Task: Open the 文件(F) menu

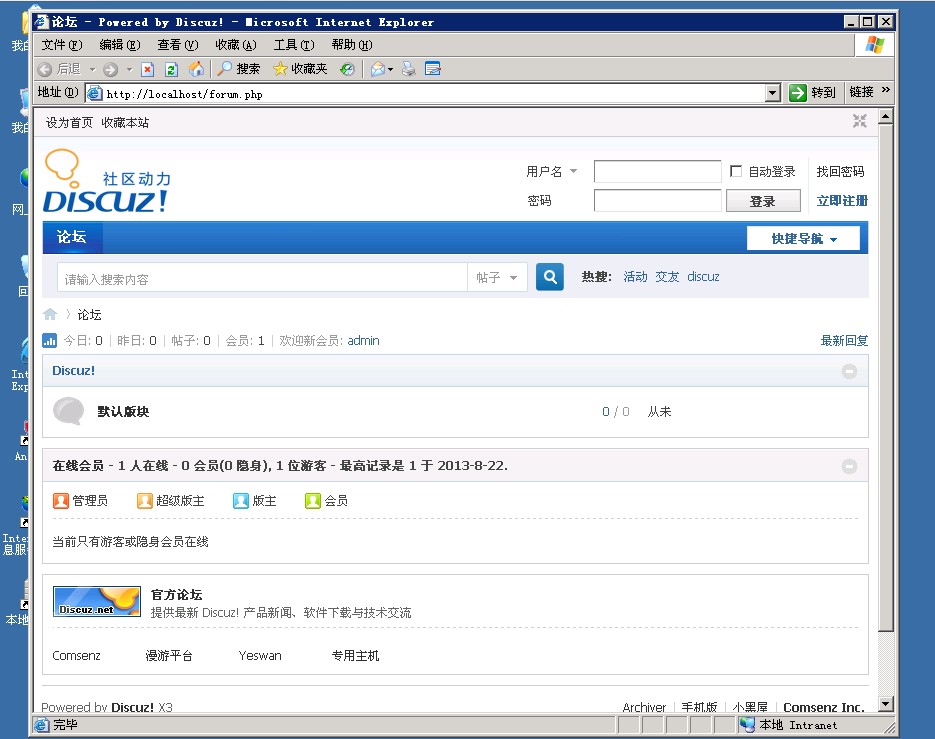Action: (x=61, y=45)
